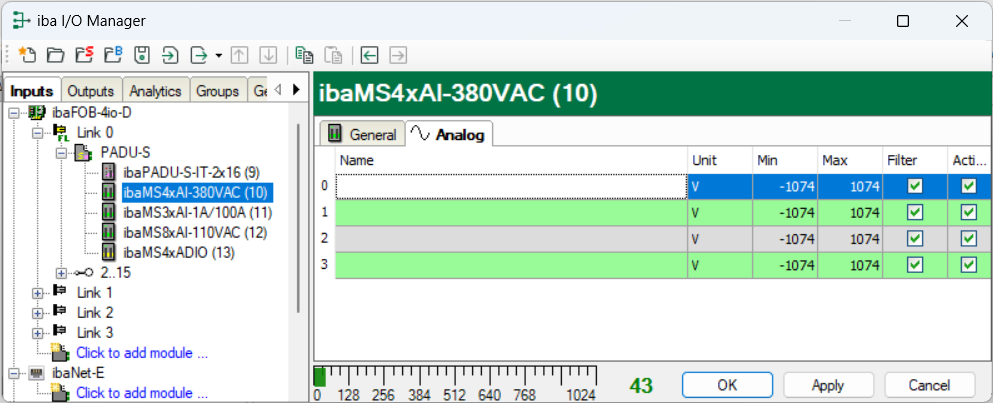Click the Import icon with arrow entering page
993x403 pixels.
coord(170,55)
